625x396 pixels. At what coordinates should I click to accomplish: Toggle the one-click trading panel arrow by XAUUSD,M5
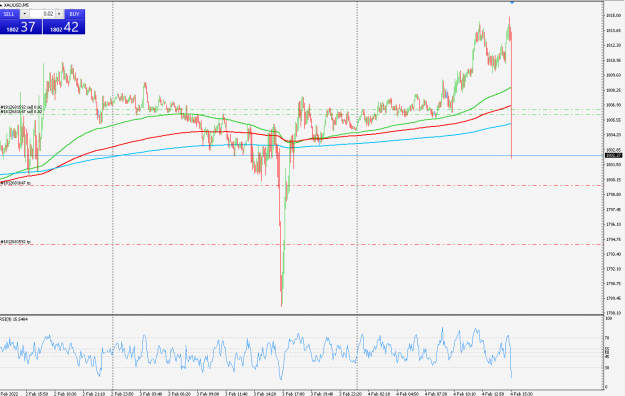(x=1, y=5)
